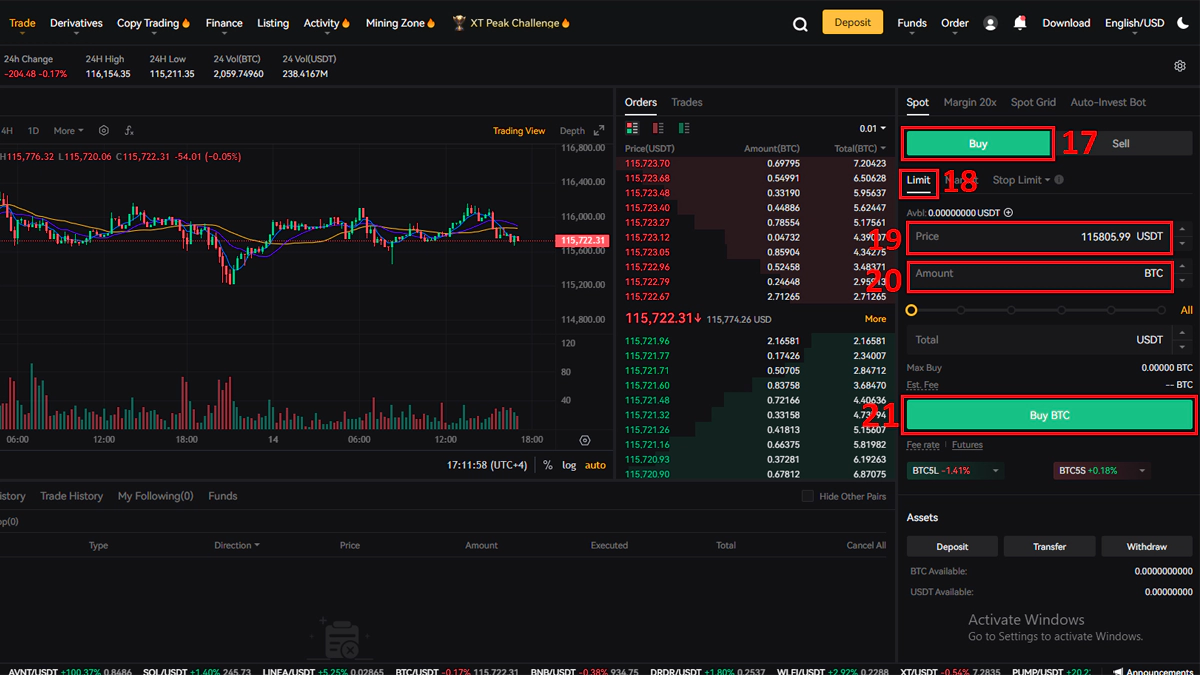1200x675 pixels.
Task: Click the yellow Deposit button in header
Action: click(x=853, y=22)
